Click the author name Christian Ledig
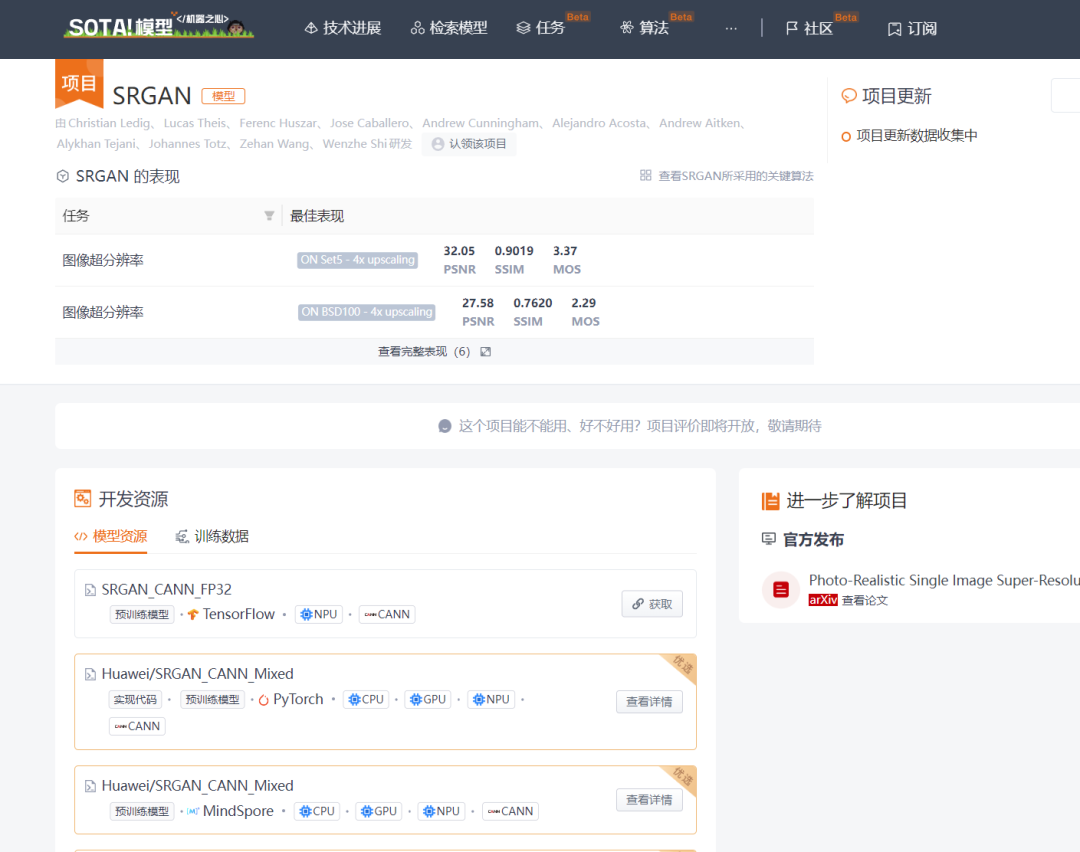This screenshot has width=1080, height=852. tap(109, 123)
